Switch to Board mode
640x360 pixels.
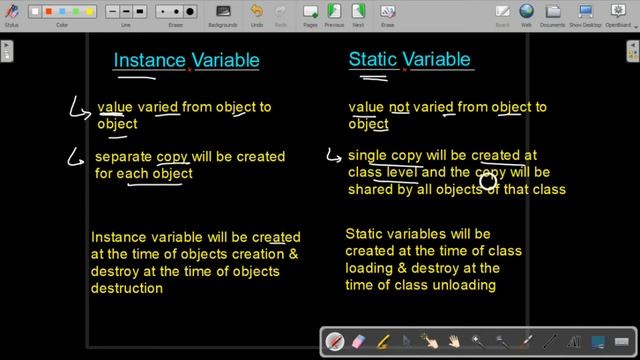pos(502,15)
